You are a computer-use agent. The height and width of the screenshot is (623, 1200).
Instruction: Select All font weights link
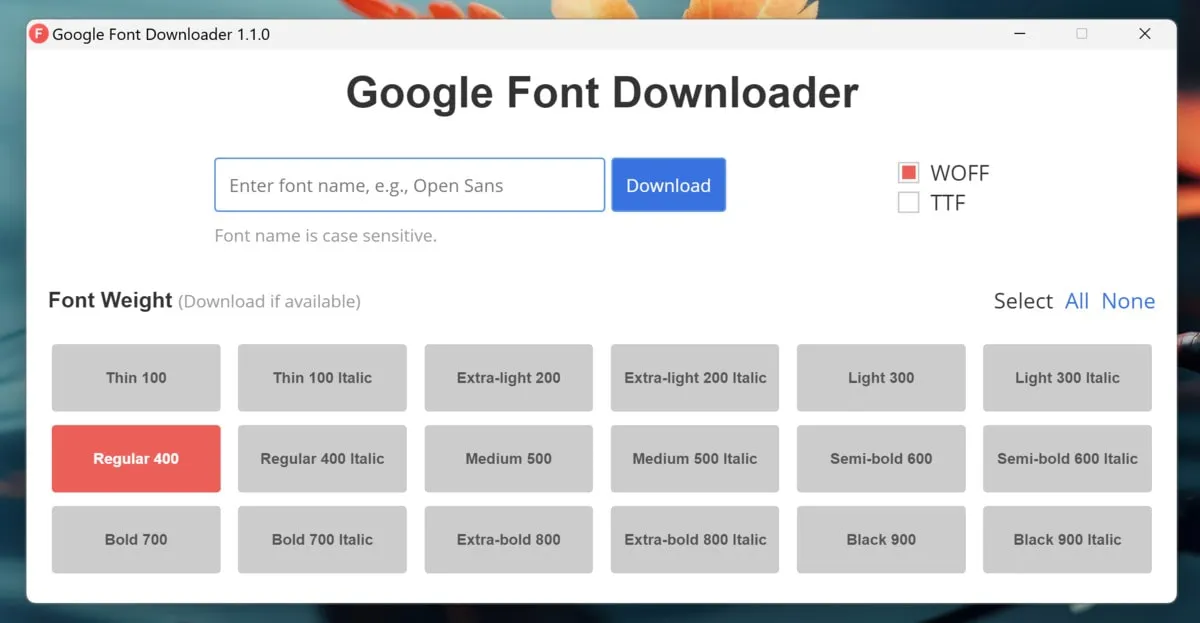[1077, 301]
